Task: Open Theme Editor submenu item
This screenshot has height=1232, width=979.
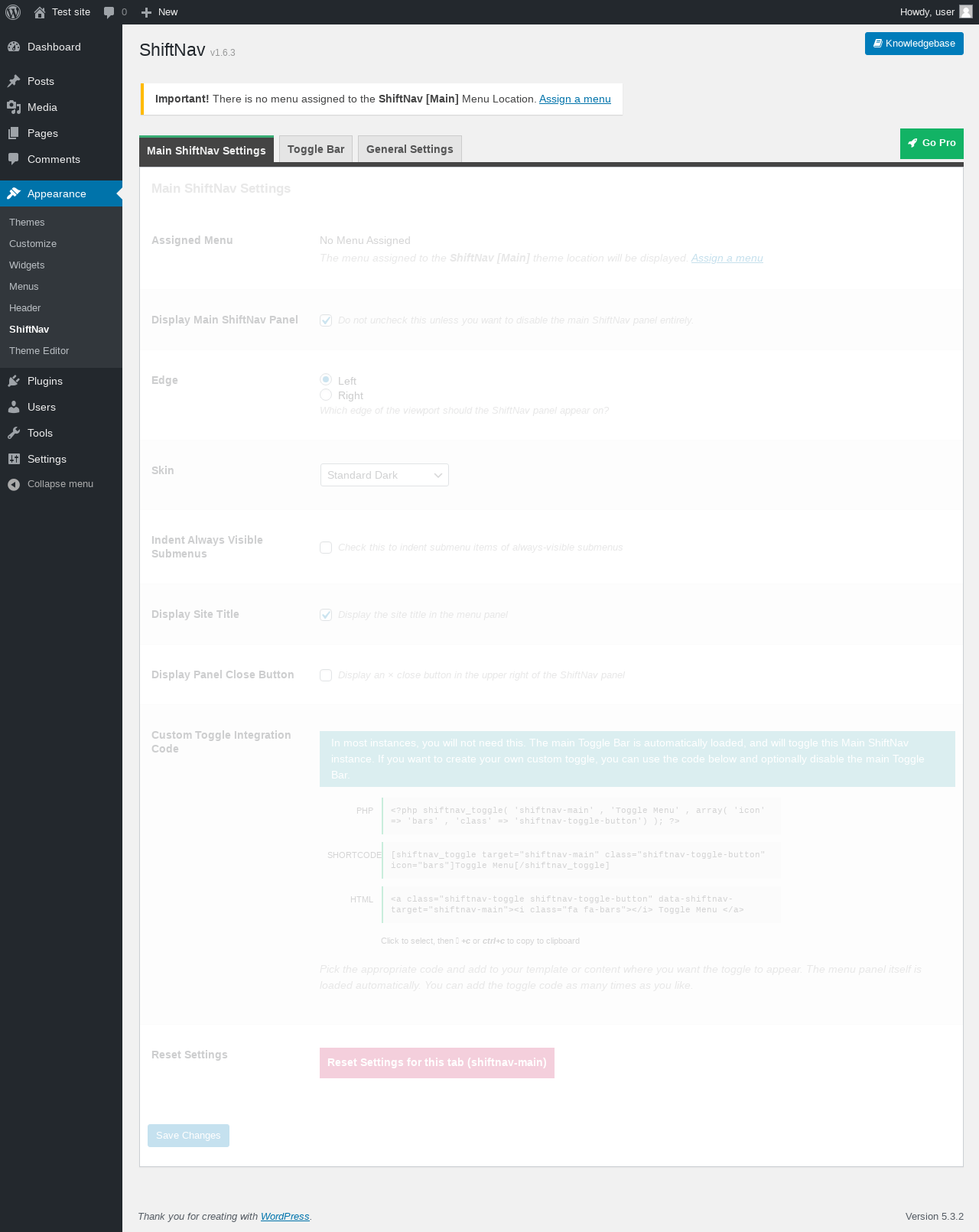Action: tap(39, 351)
